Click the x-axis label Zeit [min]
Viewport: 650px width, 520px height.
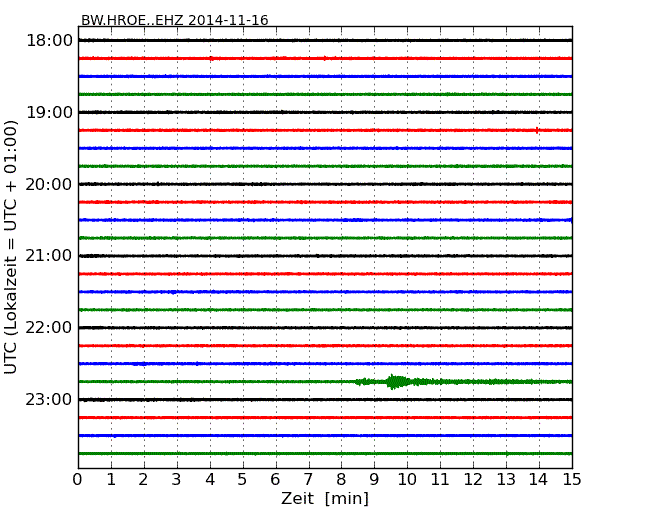tap(325, 498)
